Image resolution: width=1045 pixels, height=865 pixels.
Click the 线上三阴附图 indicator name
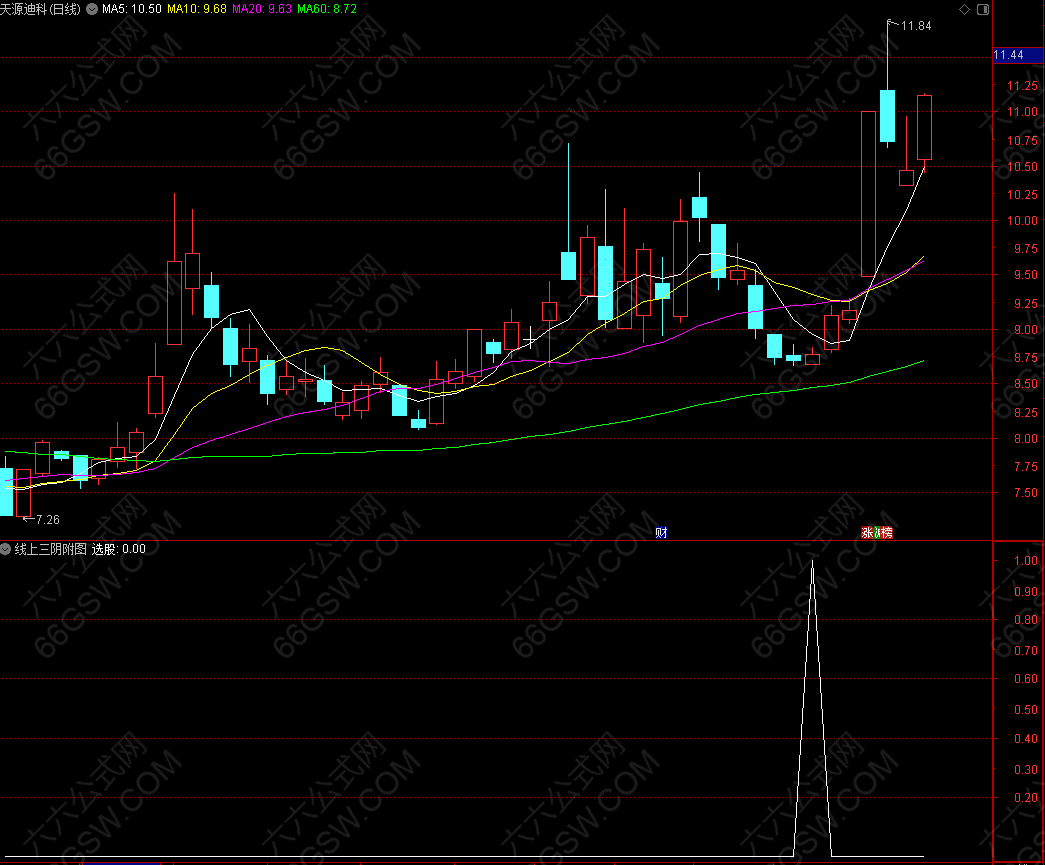pos(50,549)
